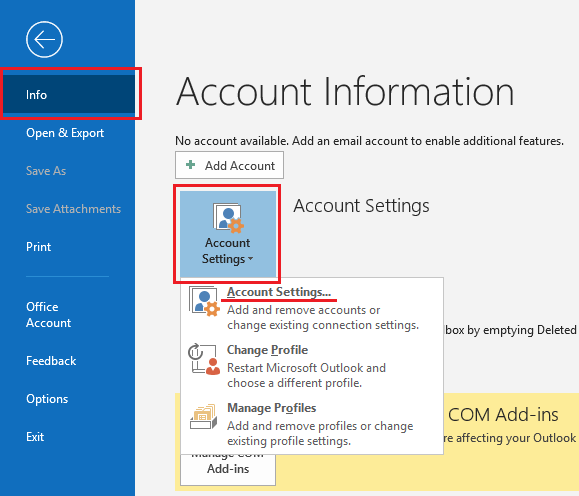Screen dimensions: 579x496
Task: Open the Feedback page
Action: click(51, 360)
